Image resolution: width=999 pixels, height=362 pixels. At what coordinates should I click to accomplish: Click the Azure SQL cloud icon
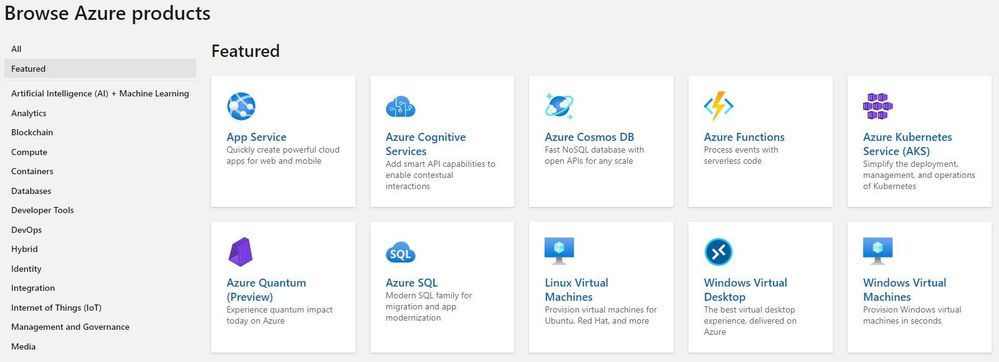point(401,253)
